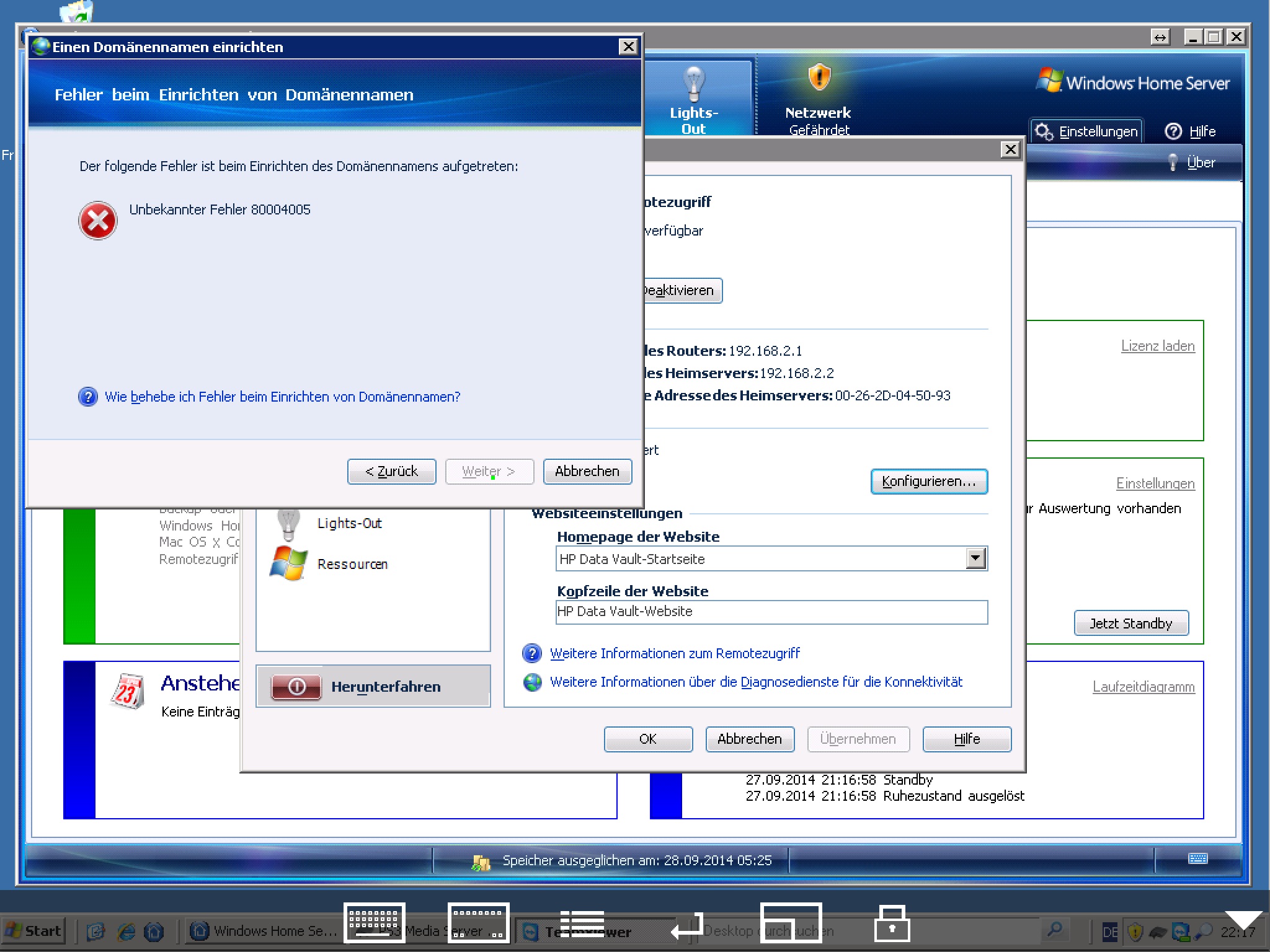Click the Kopfzeile der Website text field

[x=771, y=612]
